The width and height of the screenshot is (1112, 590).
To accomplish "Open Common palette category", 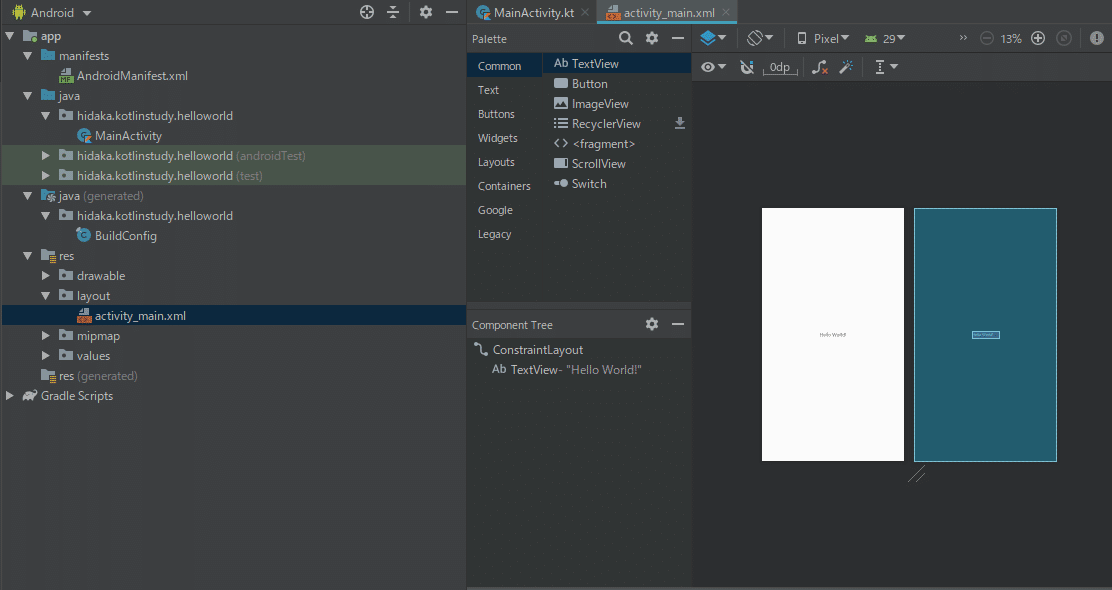I will click(x=504, y=66).
